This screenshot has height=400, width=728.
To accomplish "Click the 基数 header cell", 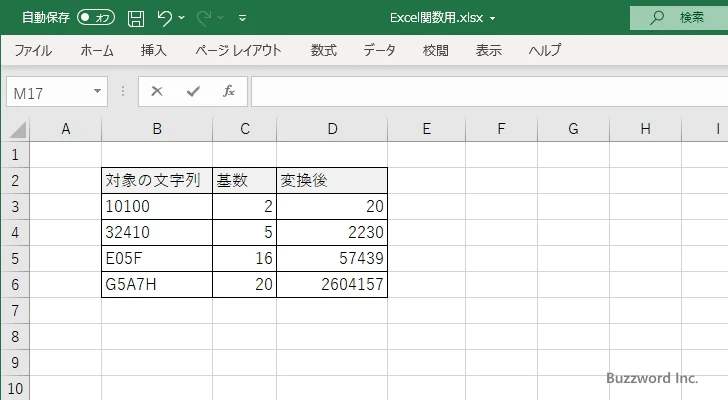I will pyautogui.click(x=245, y=181).
